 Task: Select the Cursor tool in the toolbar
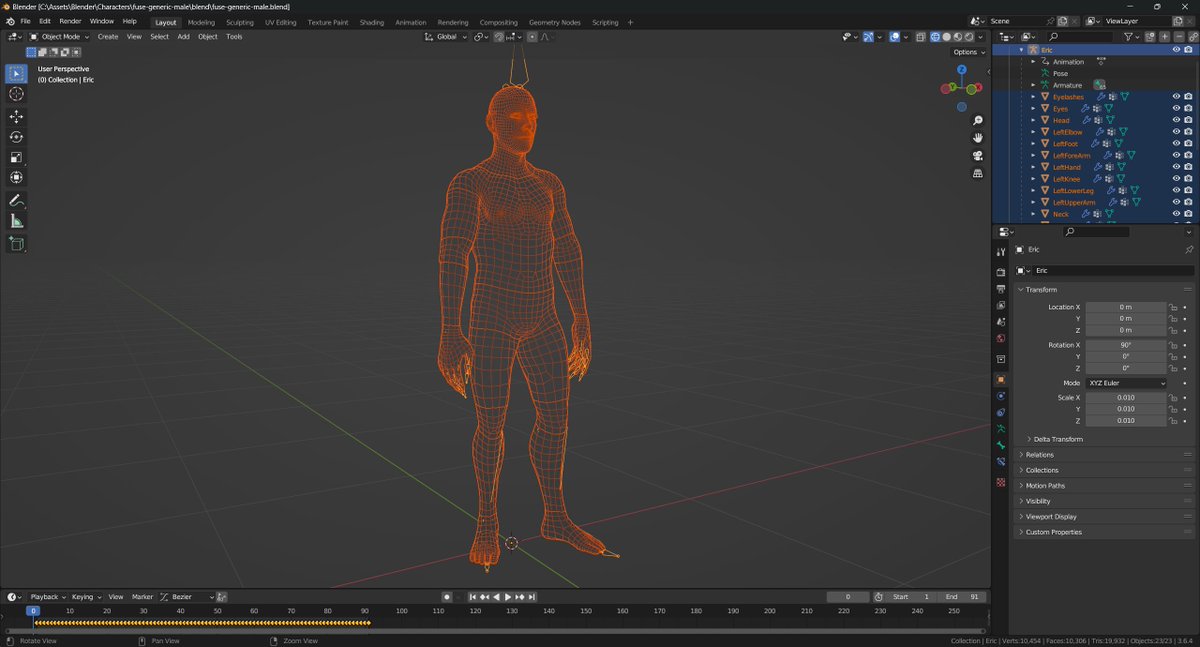point(16,93)
